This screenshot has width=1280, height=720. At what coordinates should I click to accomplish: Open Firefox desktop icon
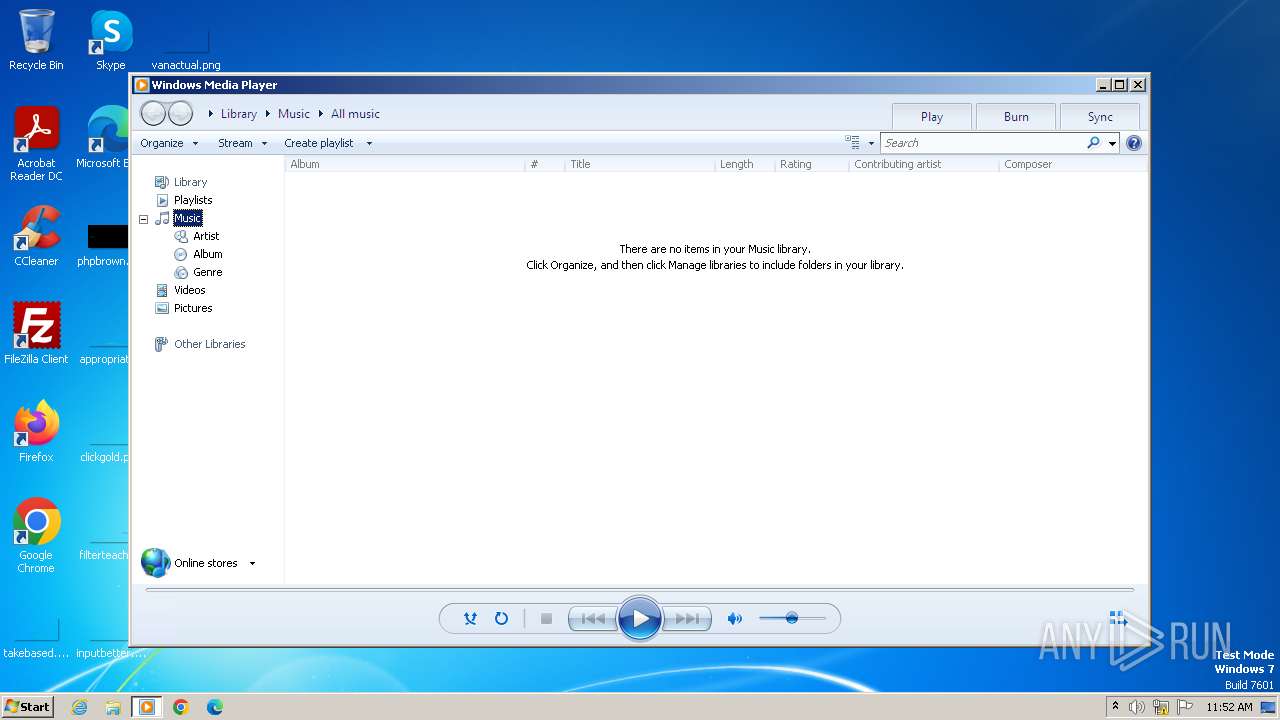[x=36, y=432]
